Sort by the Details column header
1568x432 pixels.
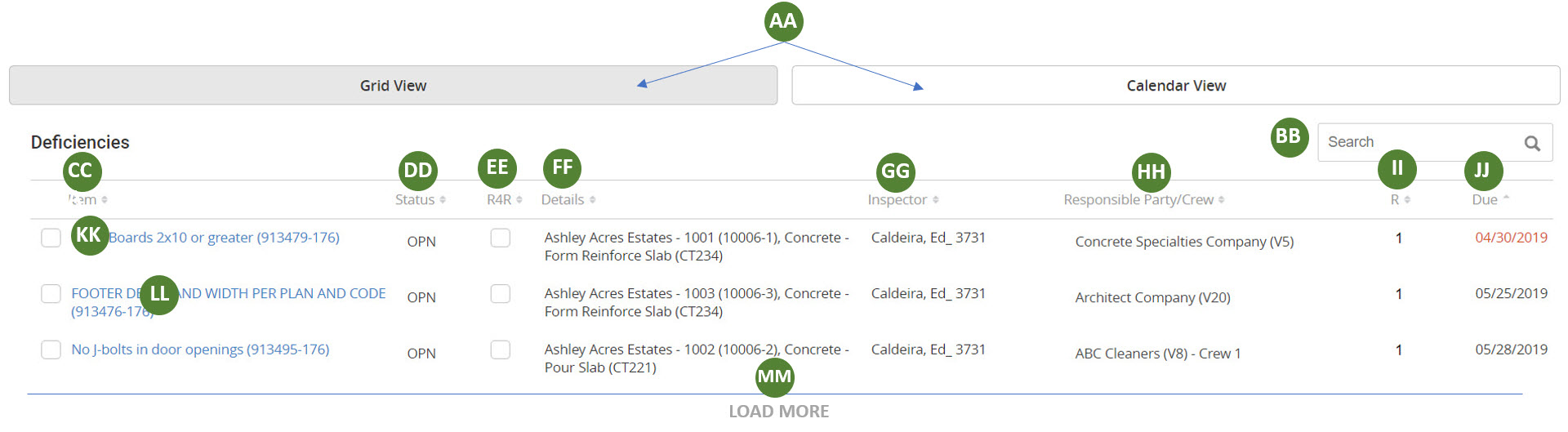568,199
